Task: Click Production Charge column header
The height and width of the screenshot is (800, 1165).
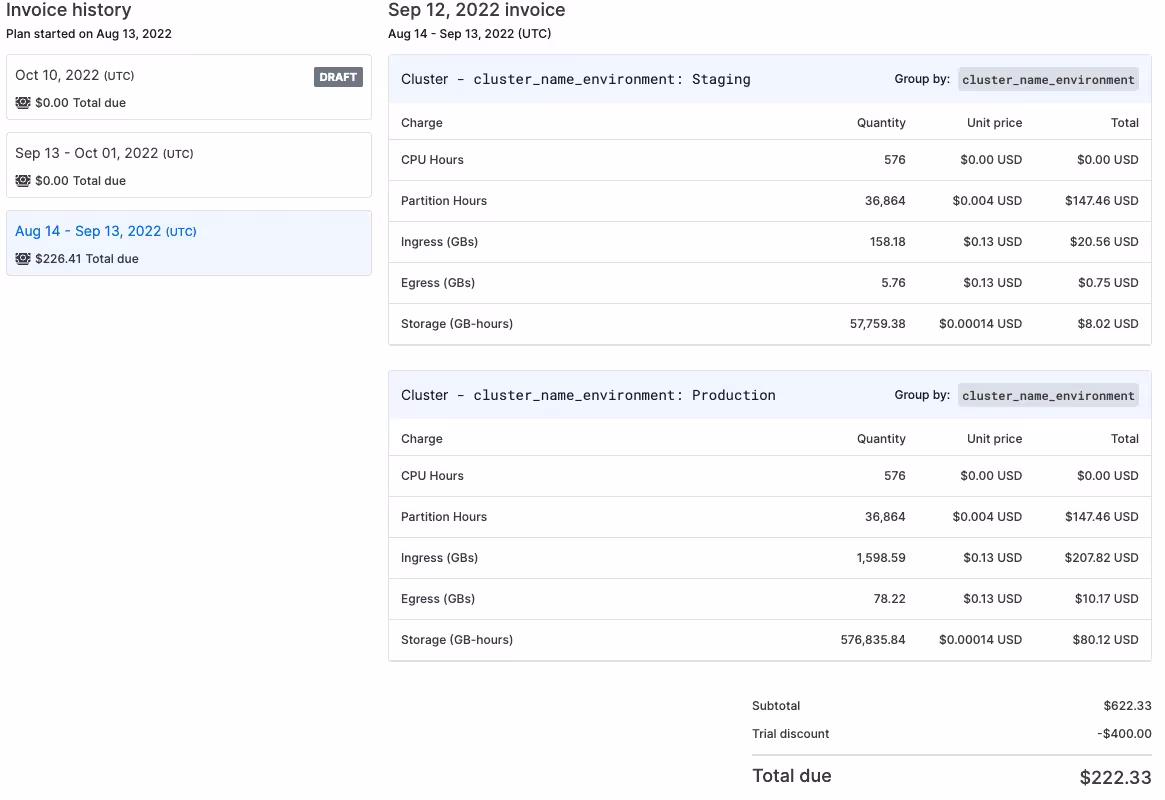Action: pyautogui.click(x=421, y=439)
